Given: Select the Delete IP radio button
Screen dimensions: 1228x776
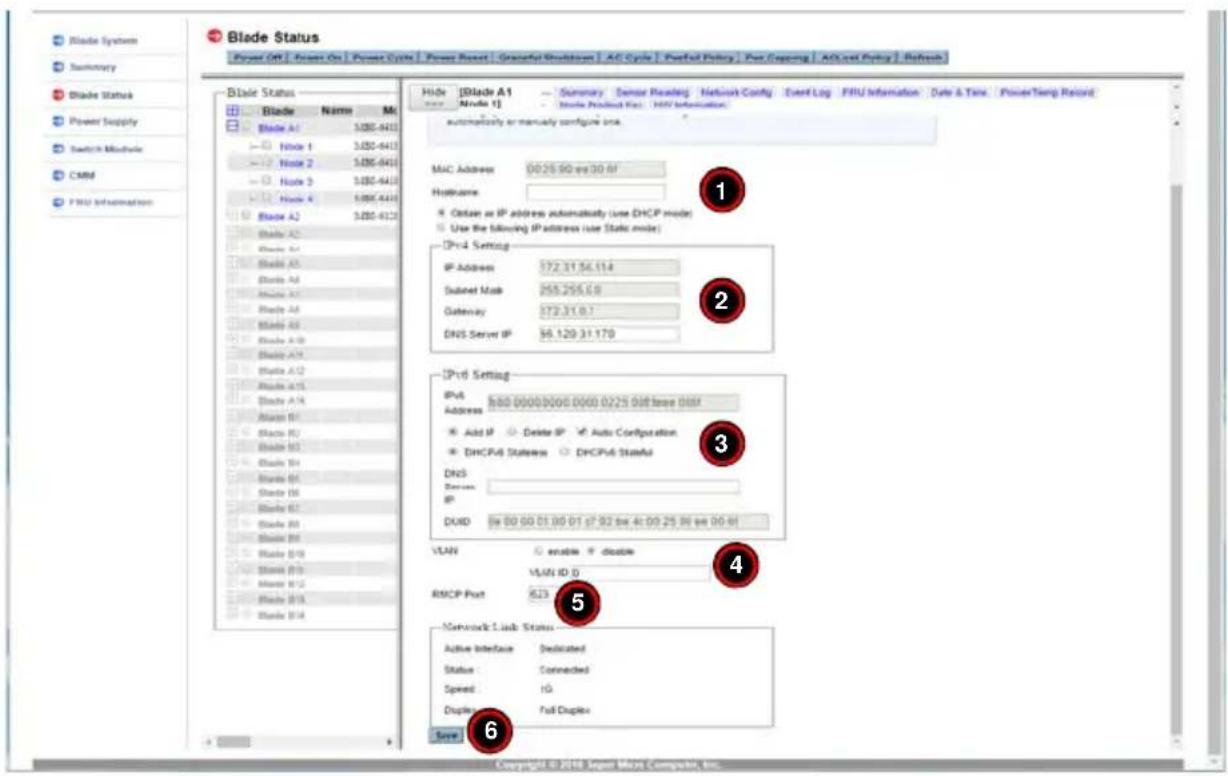Looking at the screenshot, I should click(512, 432).
